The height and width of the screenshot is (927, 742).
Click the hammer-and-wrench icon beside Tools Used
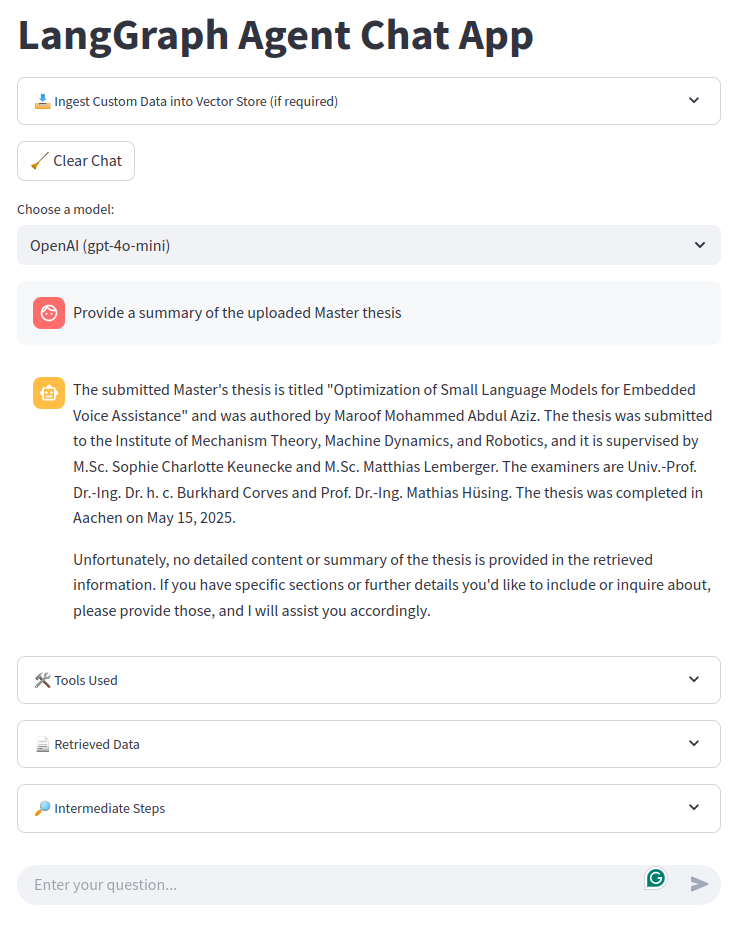[x=41, y=679]
